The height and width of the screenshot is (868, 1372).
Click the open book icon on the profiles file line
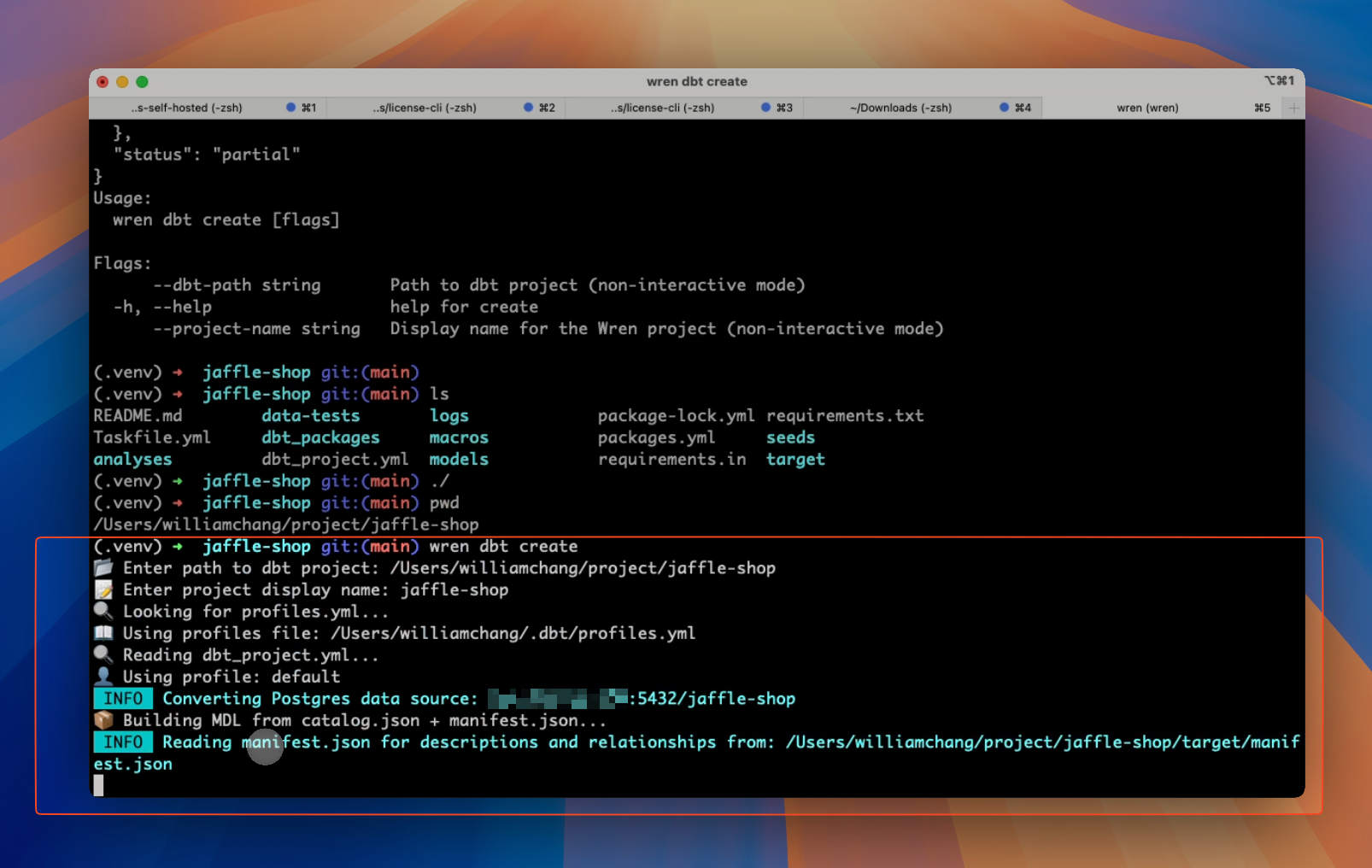[102, 633]
